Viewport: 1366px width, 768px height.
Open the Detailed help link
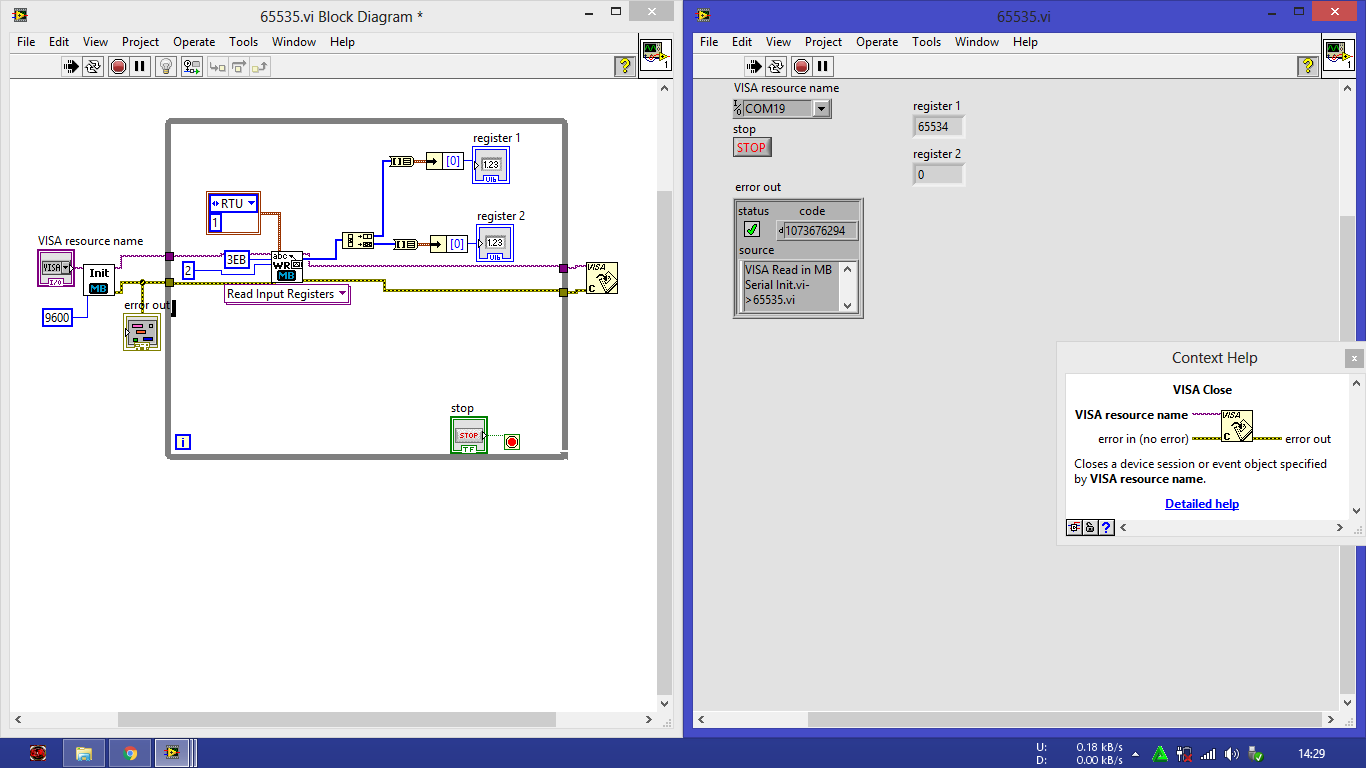tap(1202, 504)
